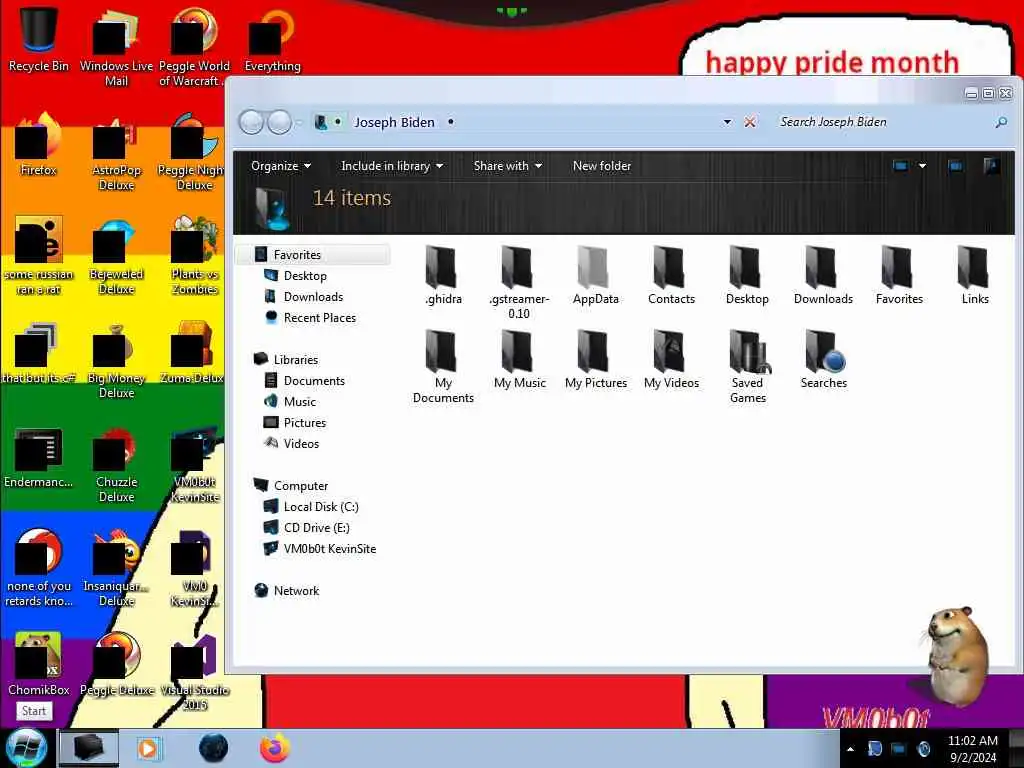Screen dimensions: 1024x768
Task: Select Computer in navigation pane
Action: pos(300,486)
